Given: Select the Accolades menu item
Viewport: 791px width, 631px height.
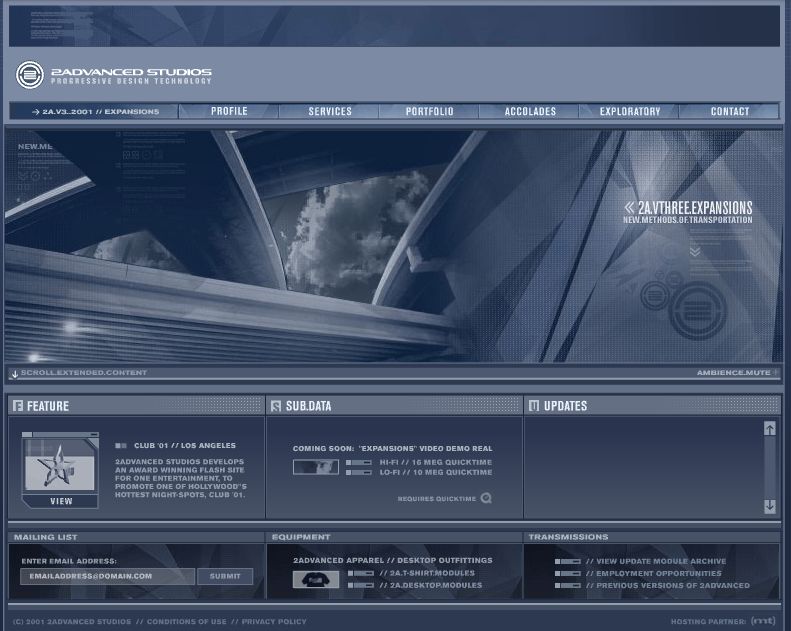Looking at the screenshot, I should 530,111.
